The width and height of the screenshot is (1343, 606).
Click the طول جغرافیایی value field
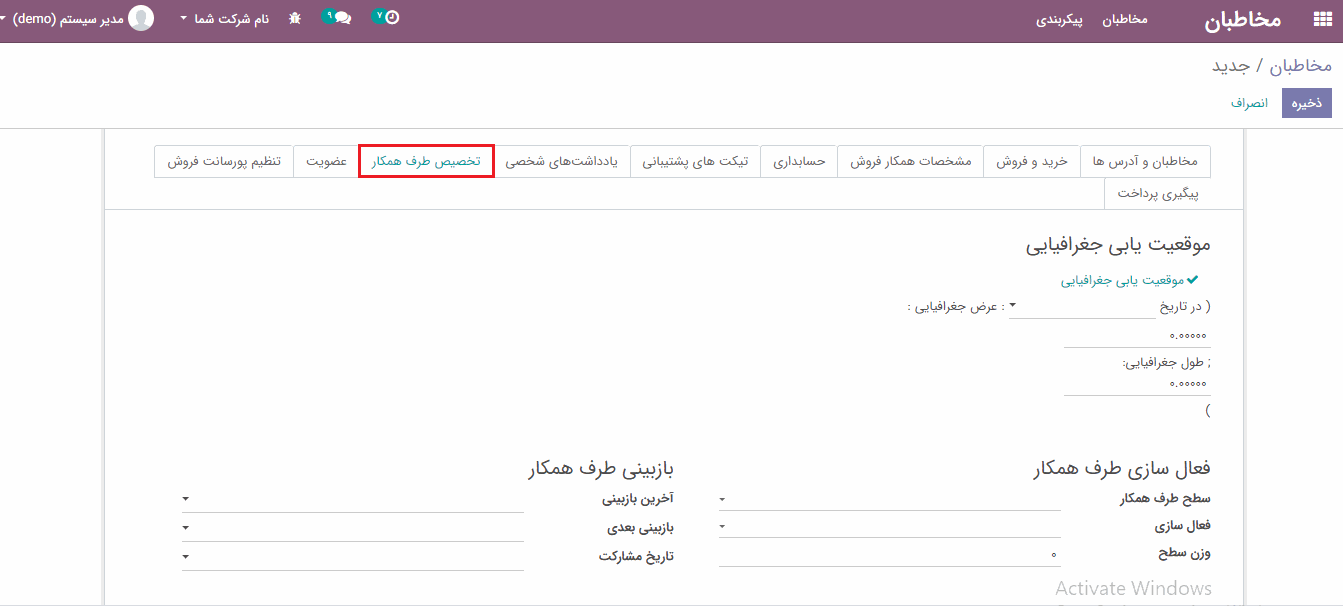1136,384
